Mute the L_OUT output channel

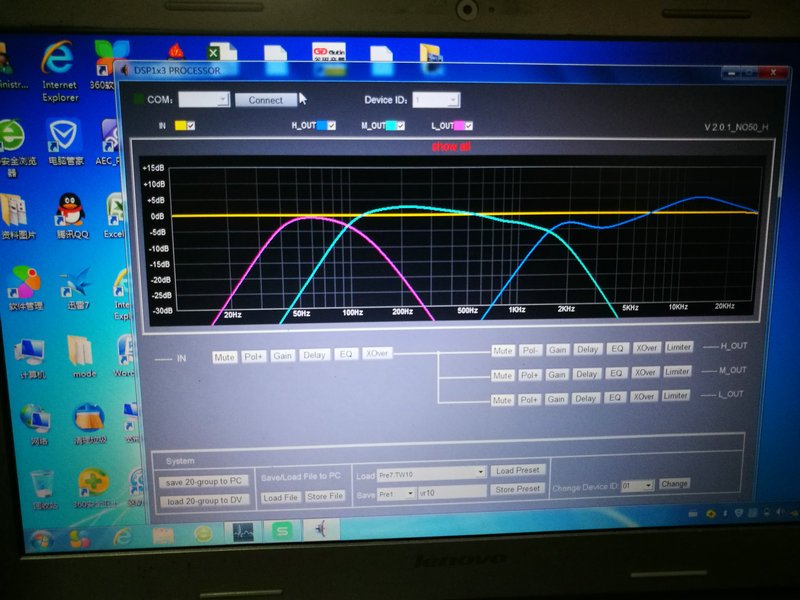[x=503, y=397]
